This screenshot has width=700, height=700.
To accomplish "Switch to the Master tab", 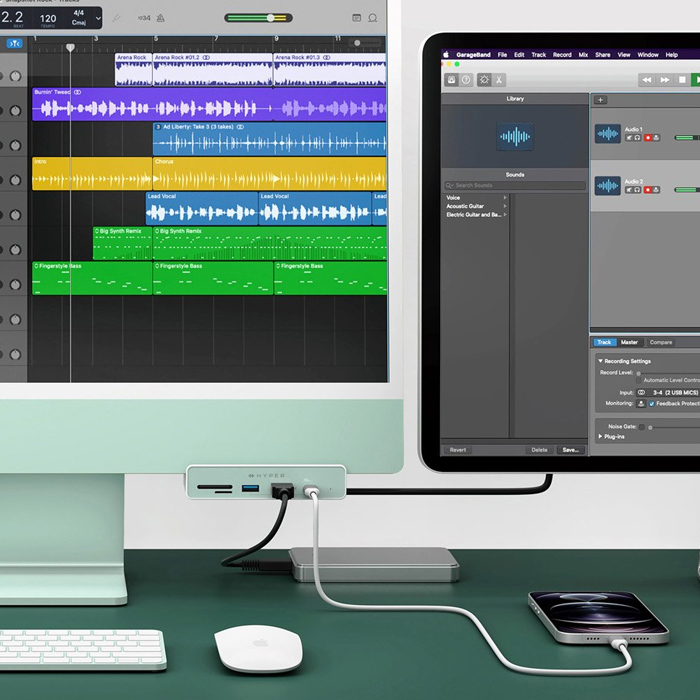I will [x=629, y=342].
